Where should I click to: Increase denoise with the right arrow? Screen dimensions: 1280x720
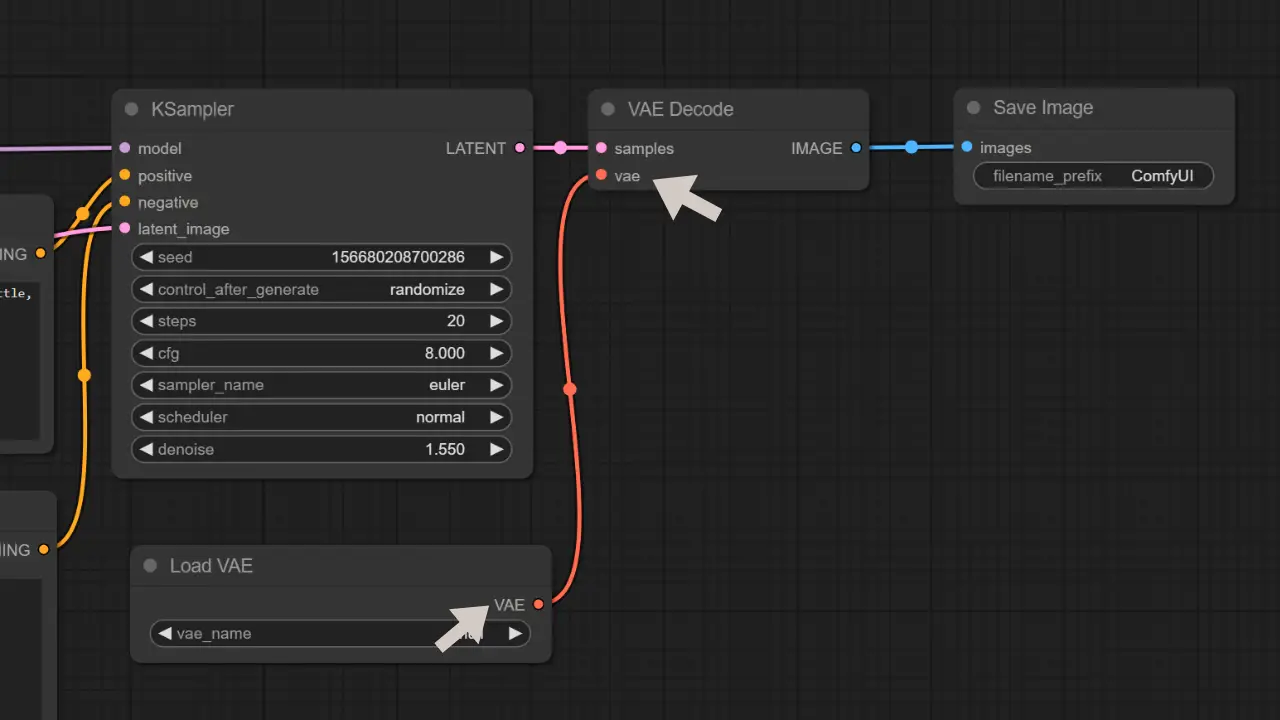click(496, 449)
